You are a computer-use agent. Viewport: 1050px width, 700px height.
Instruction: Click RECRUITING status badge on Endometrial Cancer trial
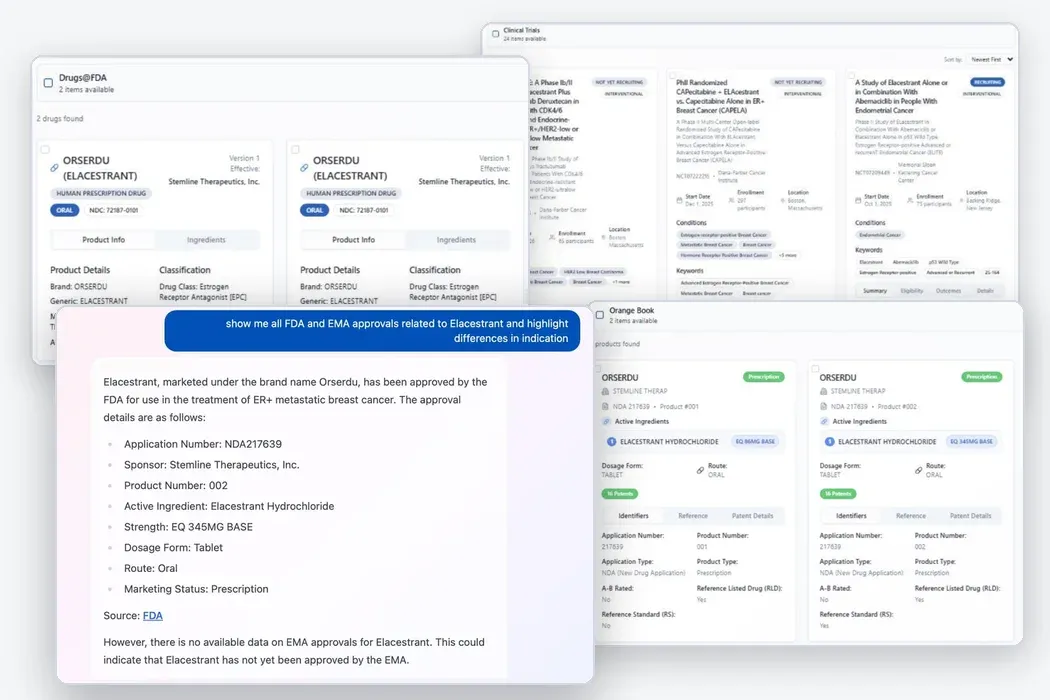coord(988,82)
